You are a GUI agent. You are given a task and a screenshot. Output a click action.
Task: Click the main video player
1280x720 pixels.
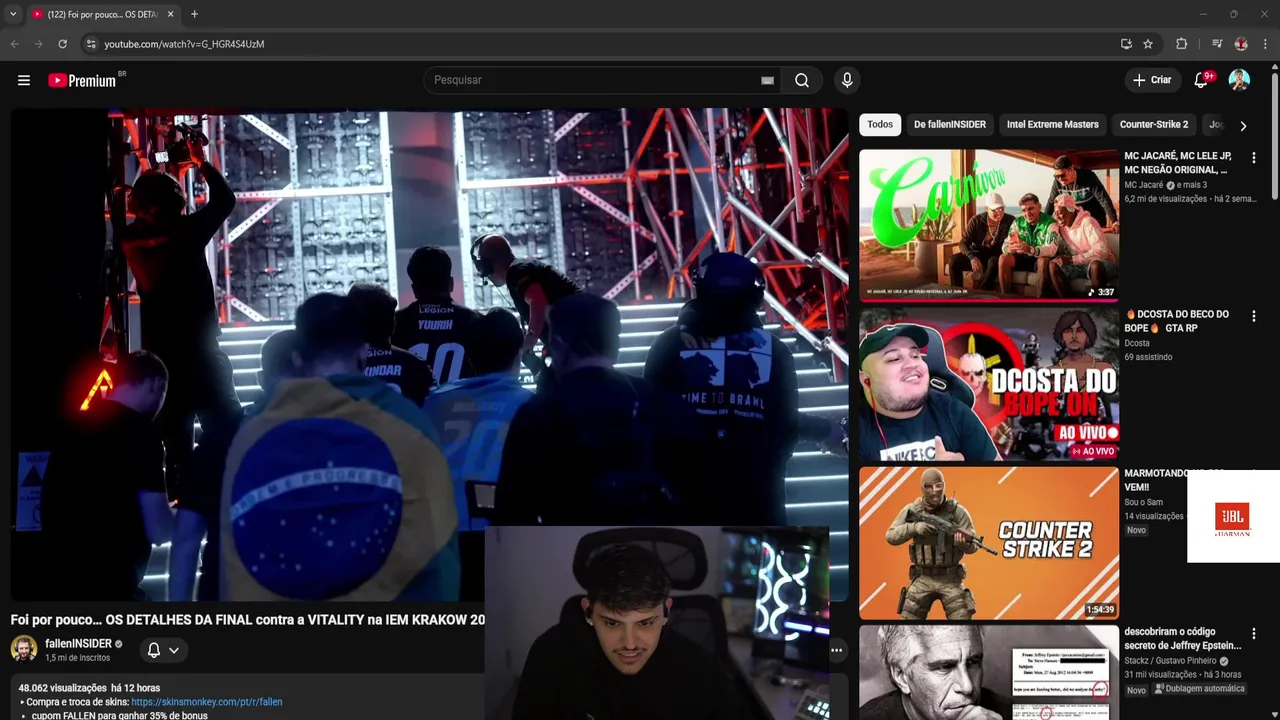pos(429,354)
